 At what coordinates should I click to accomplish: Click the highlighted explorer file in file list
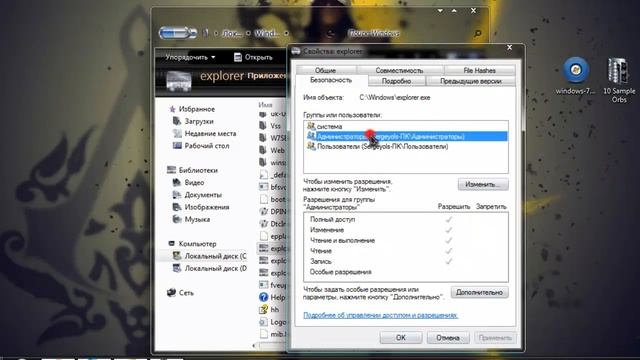pos(272,249)
